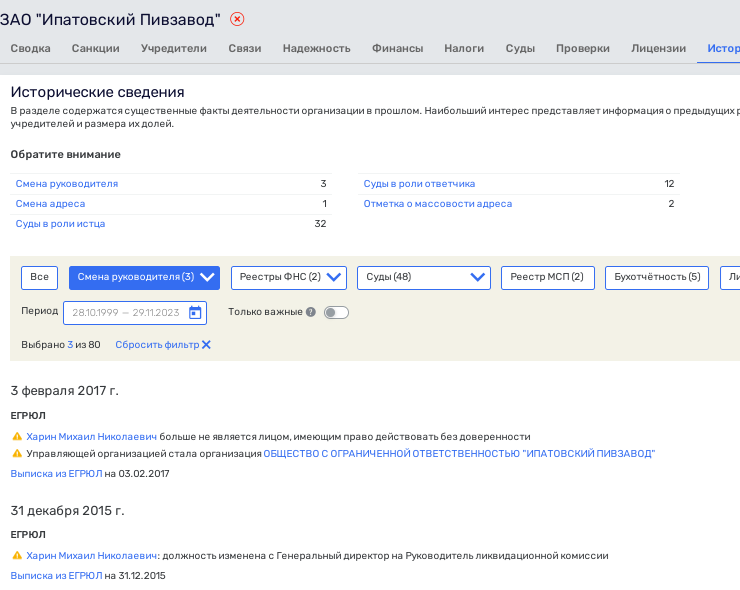Click the red cross icon beside the company name
The height and width of the screenshot is (590, 740).
pyautogui.click(x=237, y=19)
